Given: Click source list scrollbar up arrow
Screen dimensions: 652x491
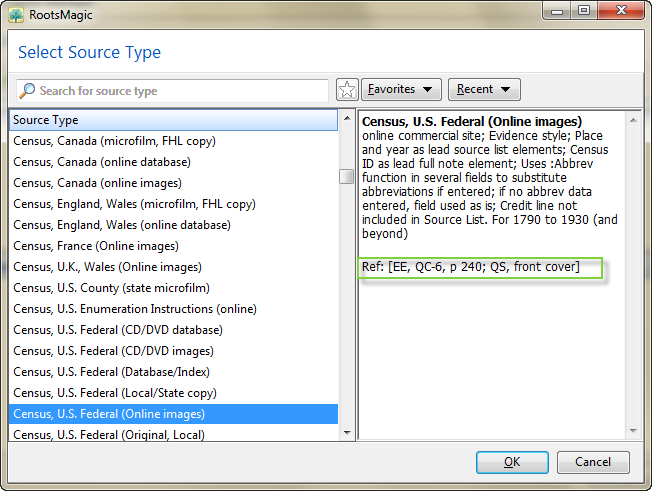Looking at the screenshot, I should [x=347, y=118].
